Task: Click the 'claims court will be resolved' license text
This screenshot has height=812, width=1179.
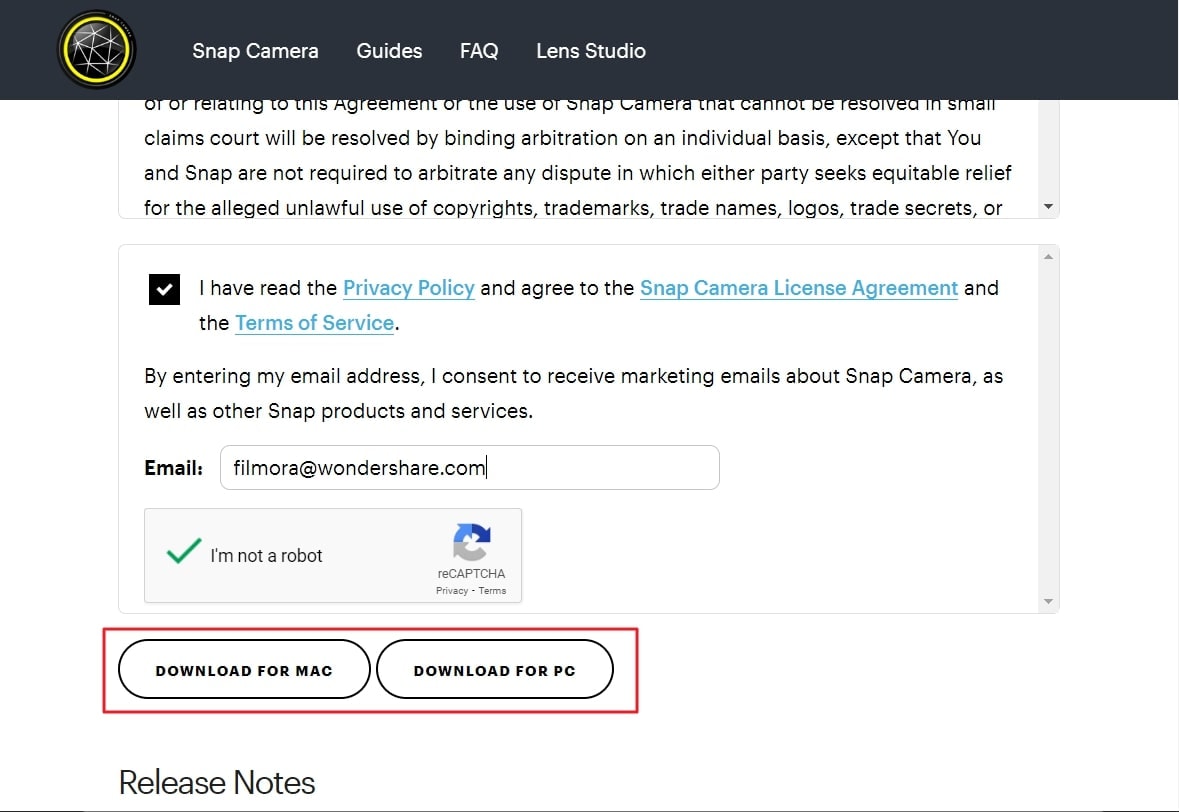Action: 562,138
